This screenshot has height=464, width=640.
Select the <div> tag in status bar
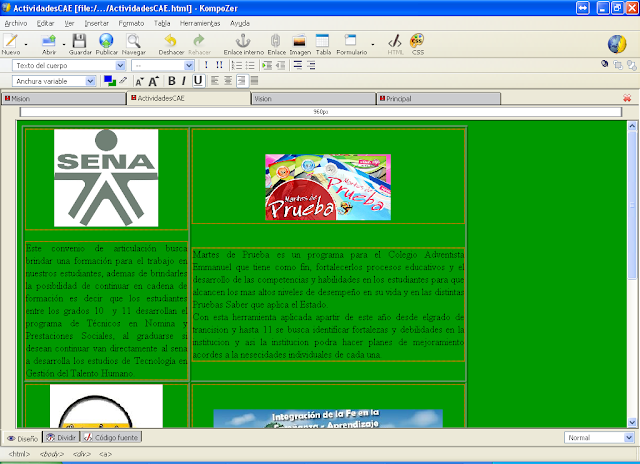coord(82,454)
